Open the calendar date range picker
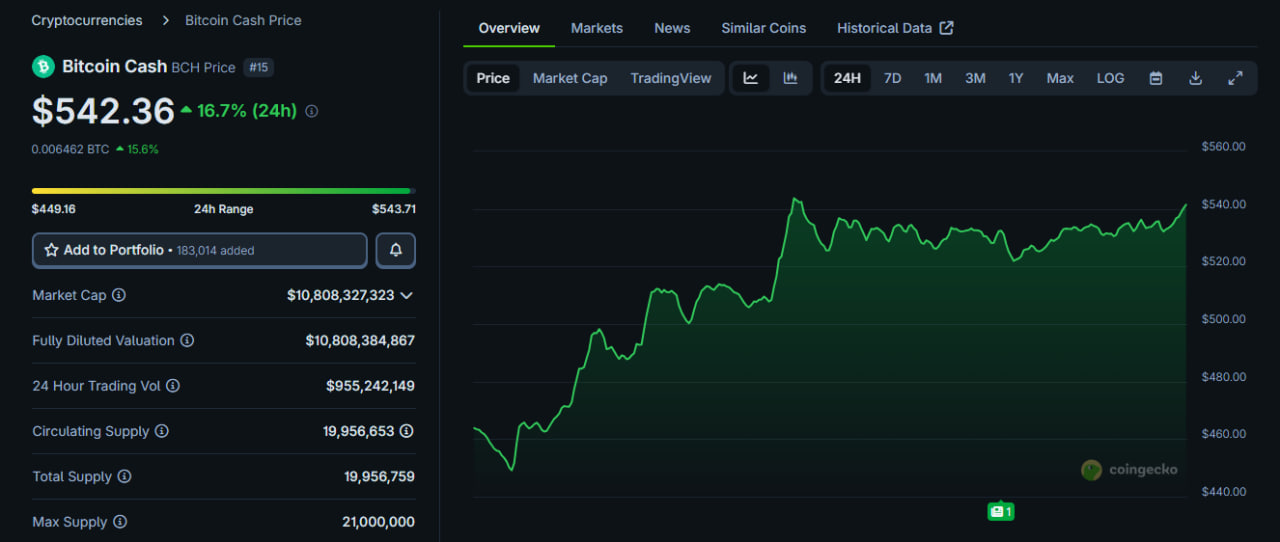This screenshot has width=1280, height=542. click(x=1156, y=78)
